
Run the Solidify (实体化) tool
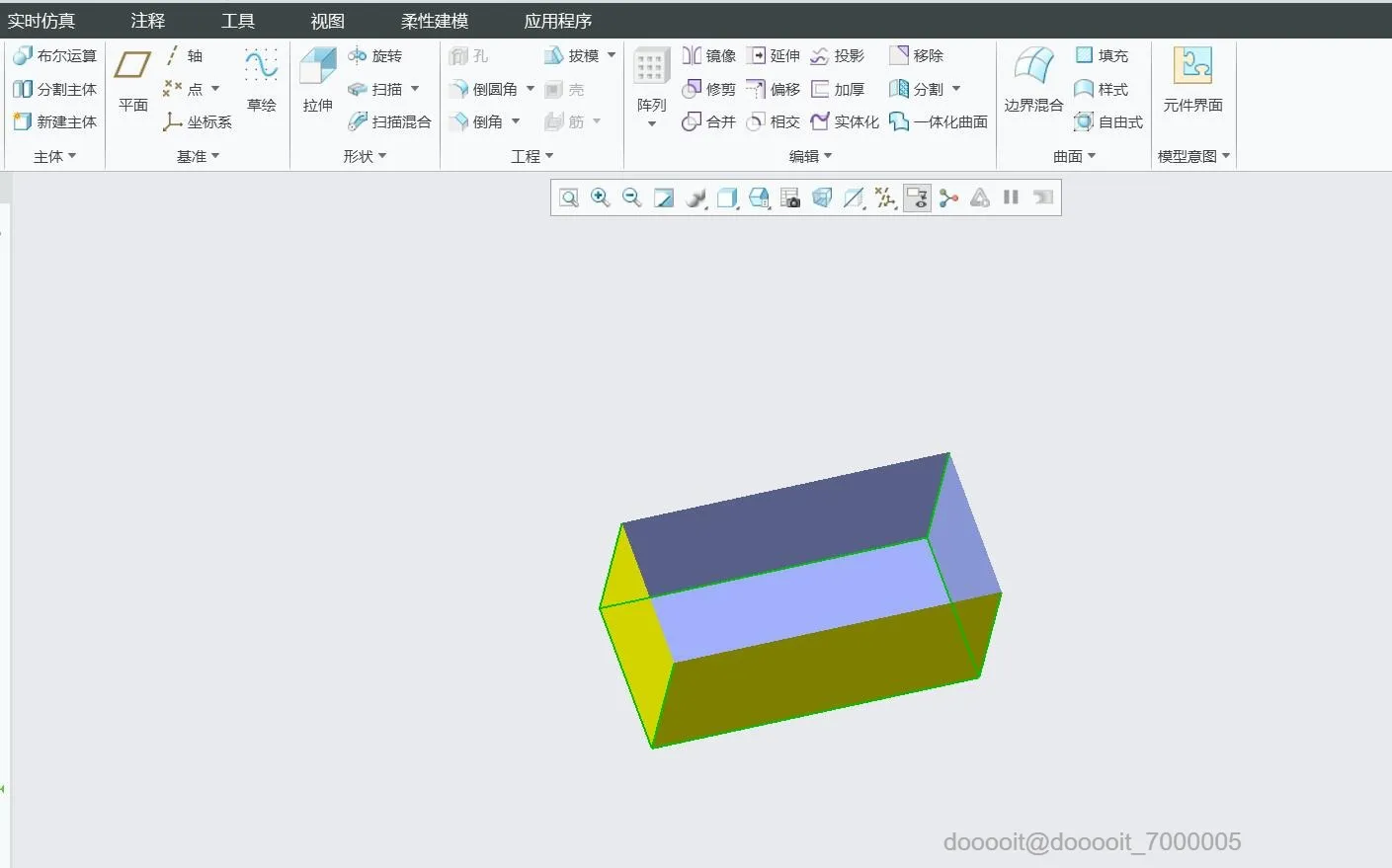[x=845, y=121]
